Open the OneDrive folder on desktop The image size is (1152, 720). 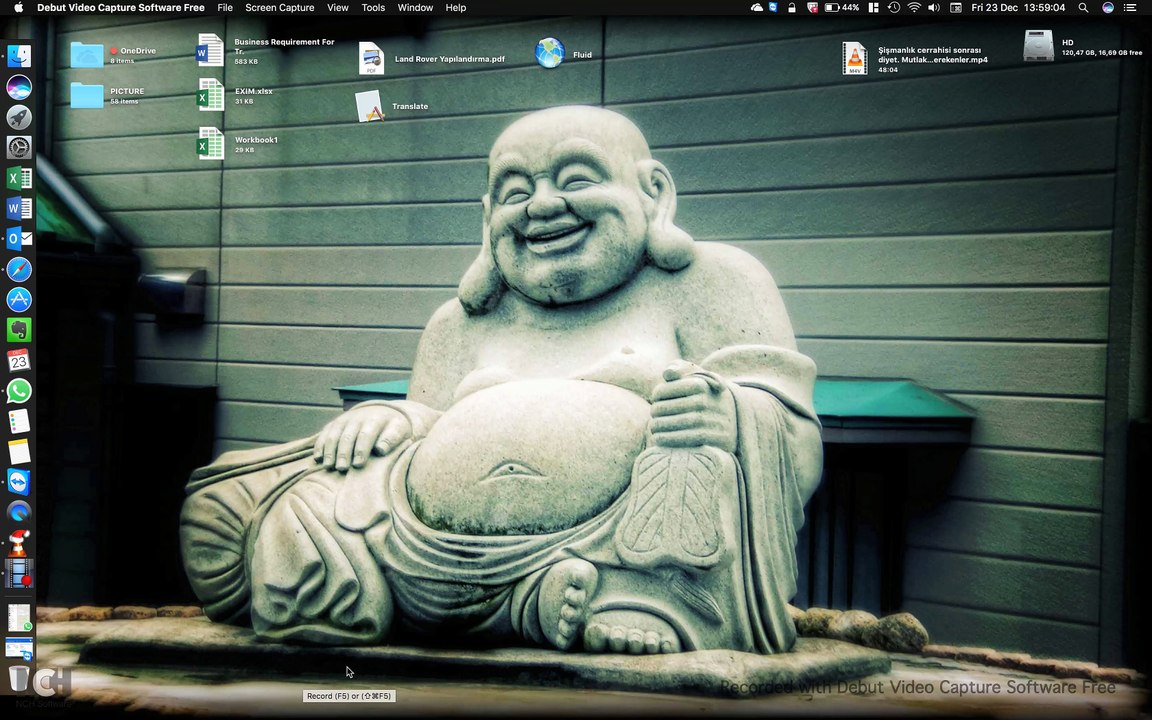[x=87, y=54]
